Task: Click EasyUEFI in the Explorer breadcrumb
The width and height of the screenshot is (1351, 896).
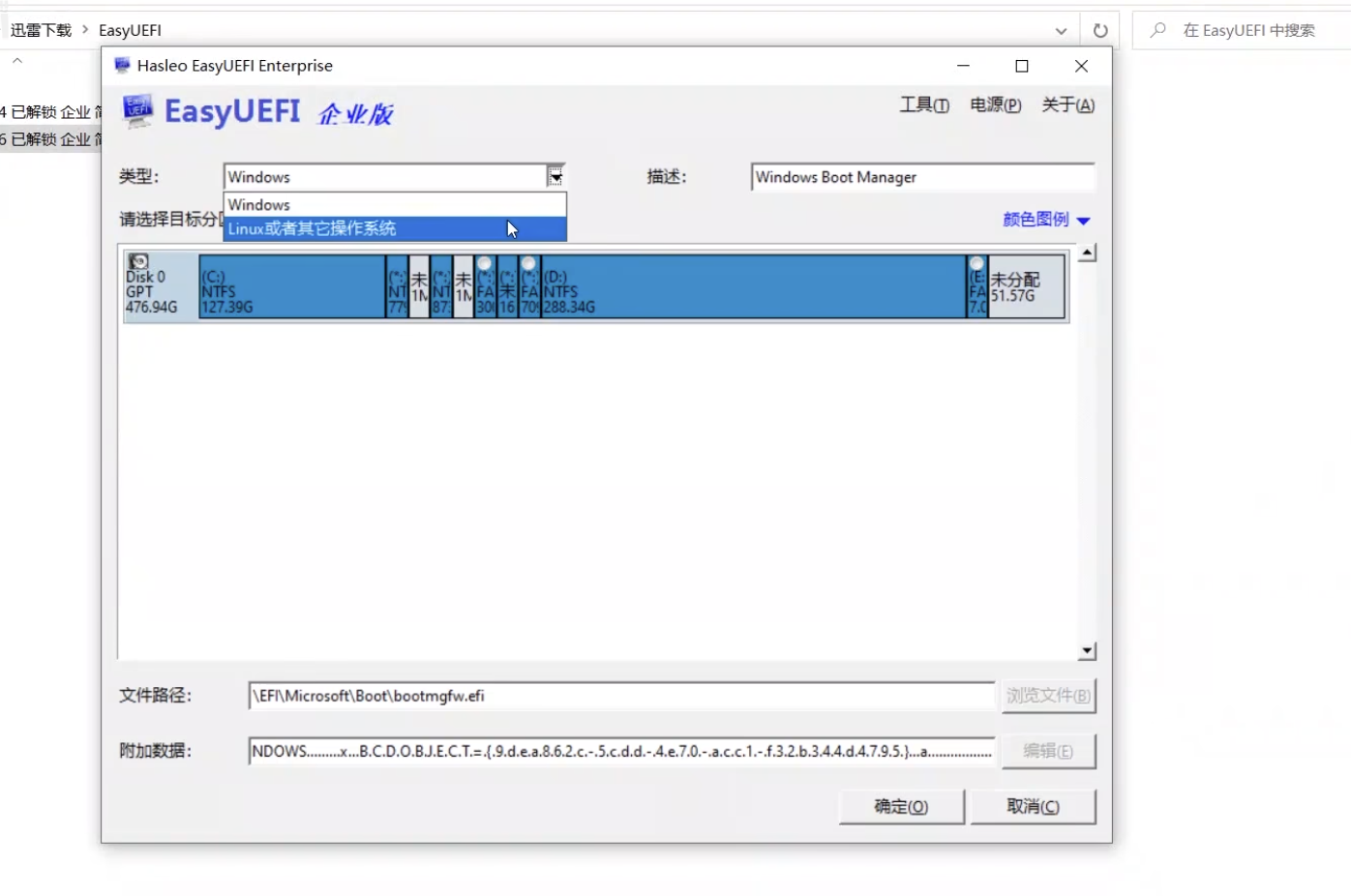Action: (130, 30)
